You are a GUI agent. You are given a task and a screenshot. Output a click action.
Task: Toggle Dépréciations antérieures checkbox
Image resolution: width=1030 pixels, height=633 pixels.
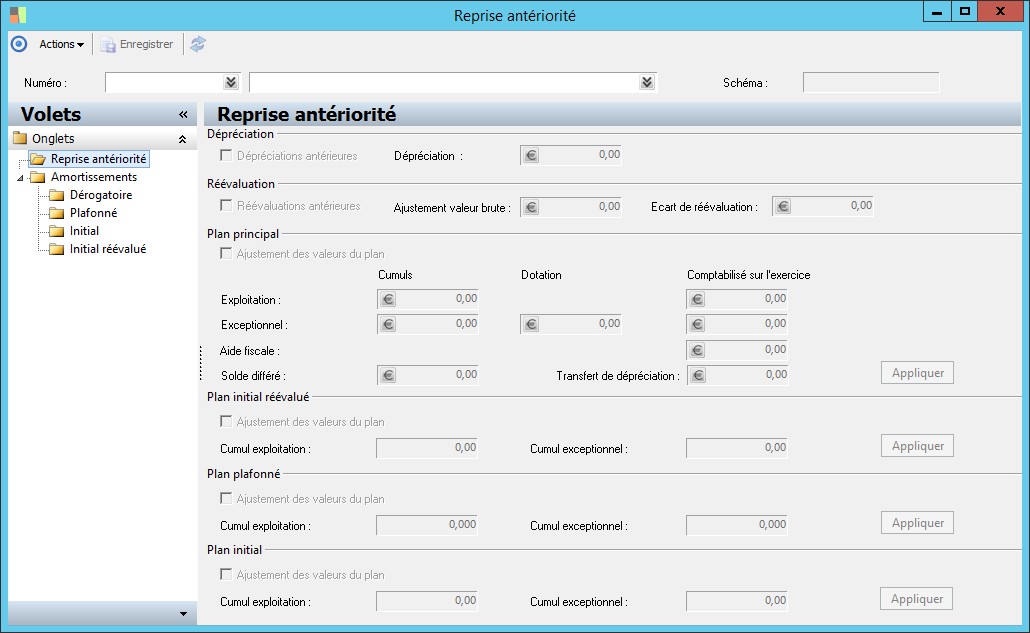click(x=226, y=156)
